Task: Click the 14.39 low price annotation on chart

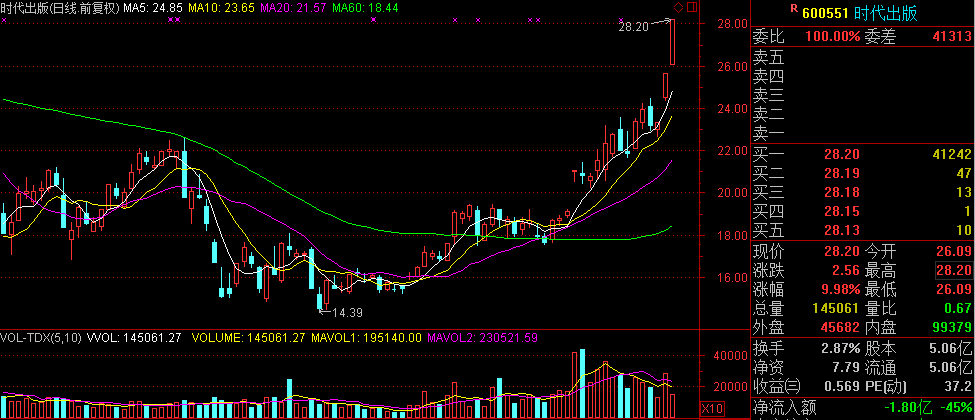Action: pos(348,312)
